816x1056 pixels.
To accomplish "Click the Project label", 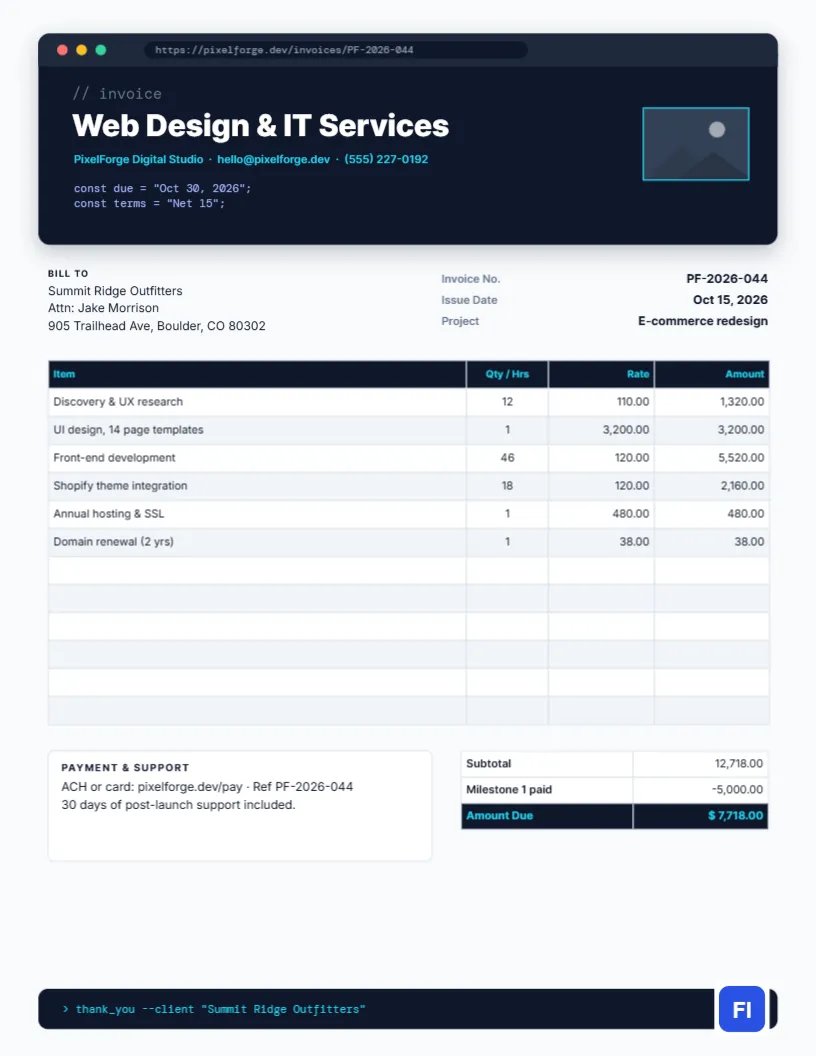I will [460, 321].
